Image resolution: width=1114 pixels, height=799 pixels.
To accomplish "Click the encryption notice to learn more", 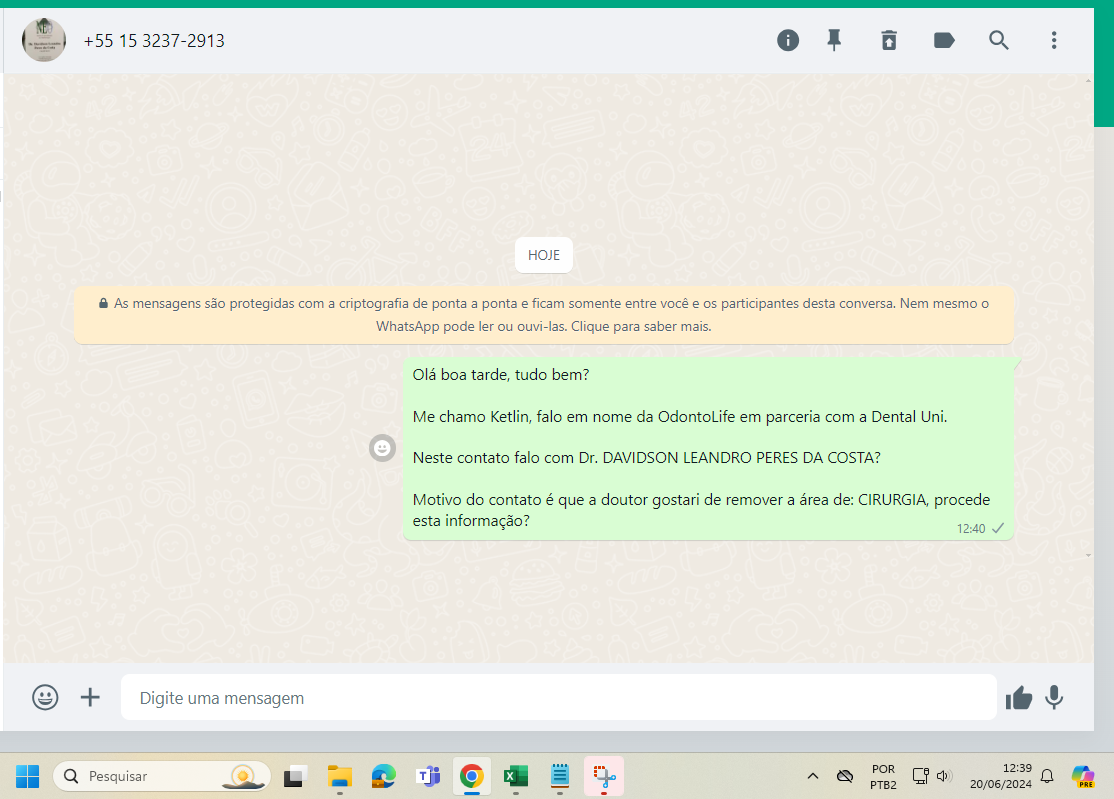I will click(544, 315).
